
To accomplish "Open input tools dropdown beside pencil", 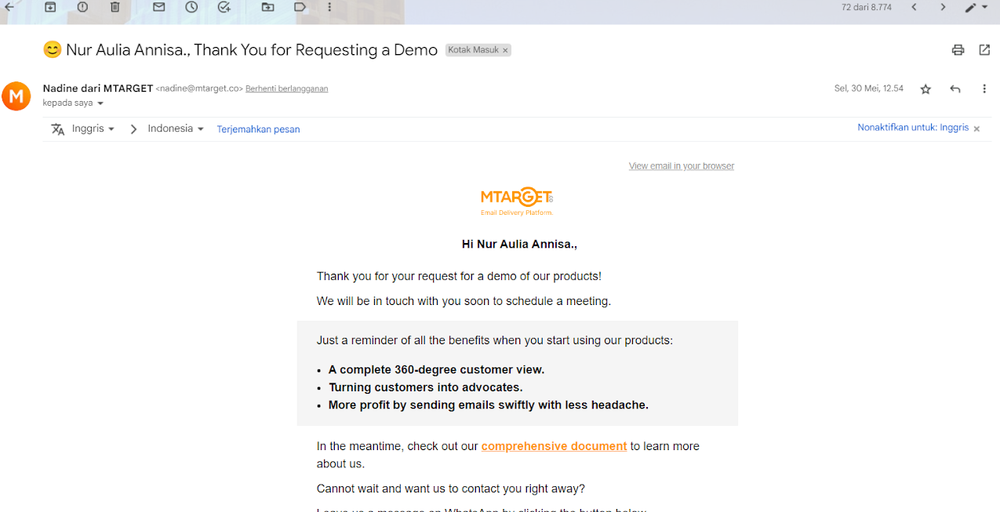I will click(x=986, y=8).
